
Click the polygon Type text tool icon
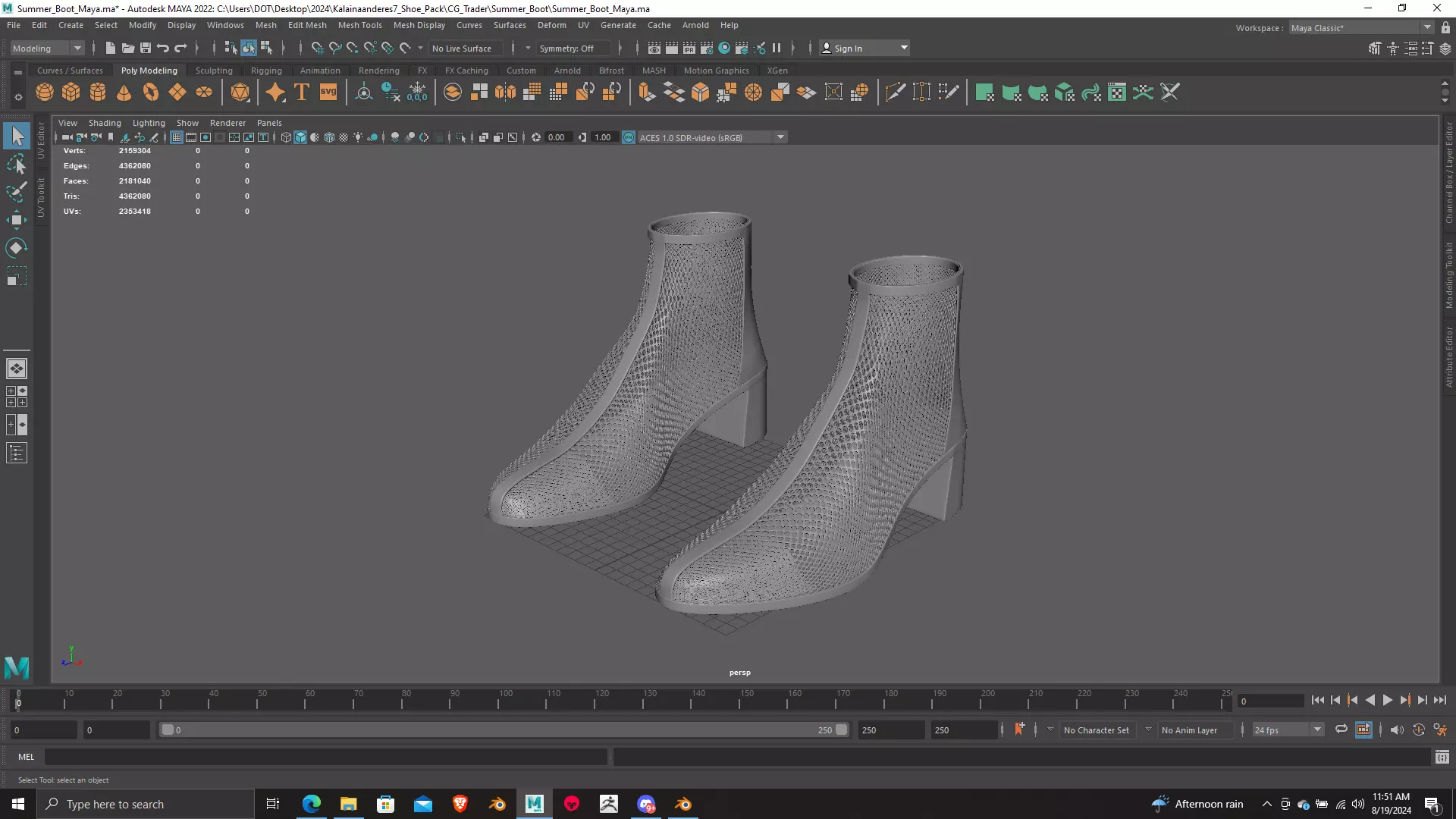(x=302, y=93)
